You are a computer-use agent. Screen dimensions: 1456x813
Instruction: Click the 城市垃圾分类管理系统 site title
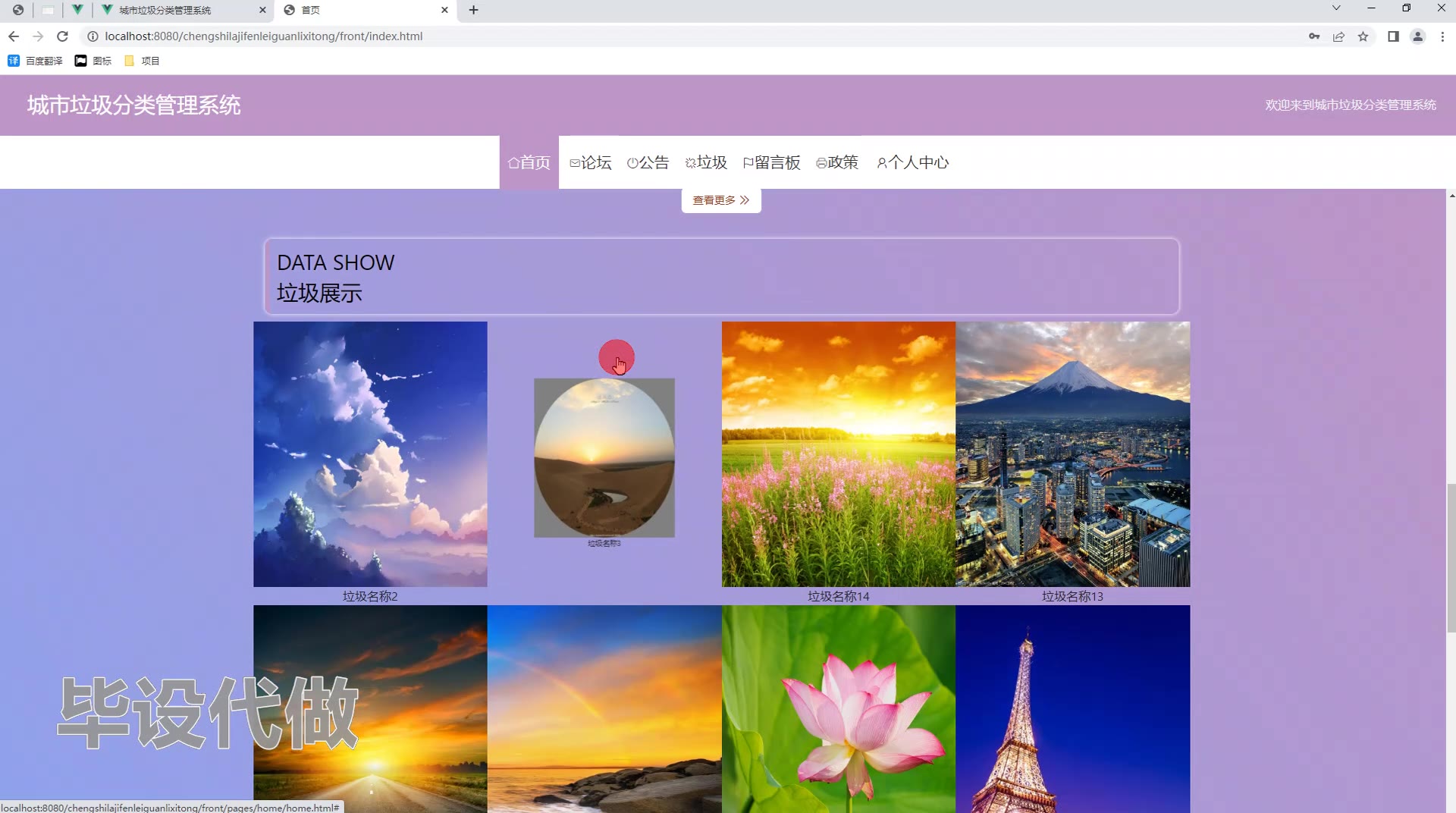134,105
